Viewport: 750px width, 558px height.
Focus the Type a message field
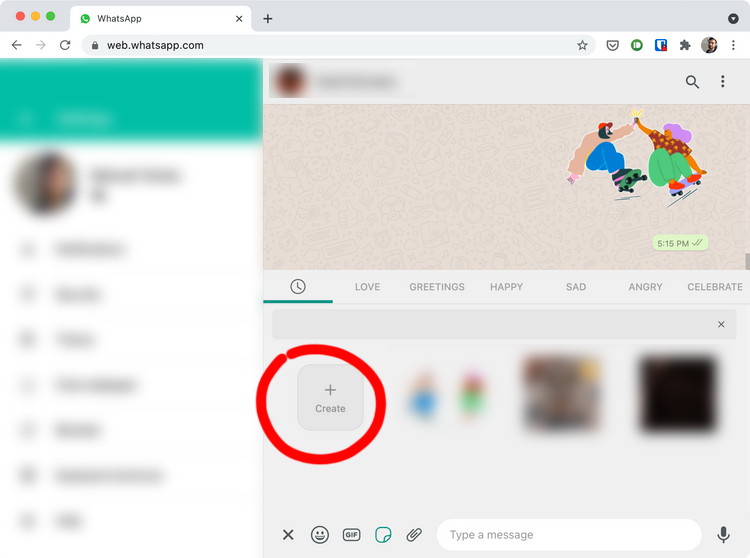pos(569,535)
